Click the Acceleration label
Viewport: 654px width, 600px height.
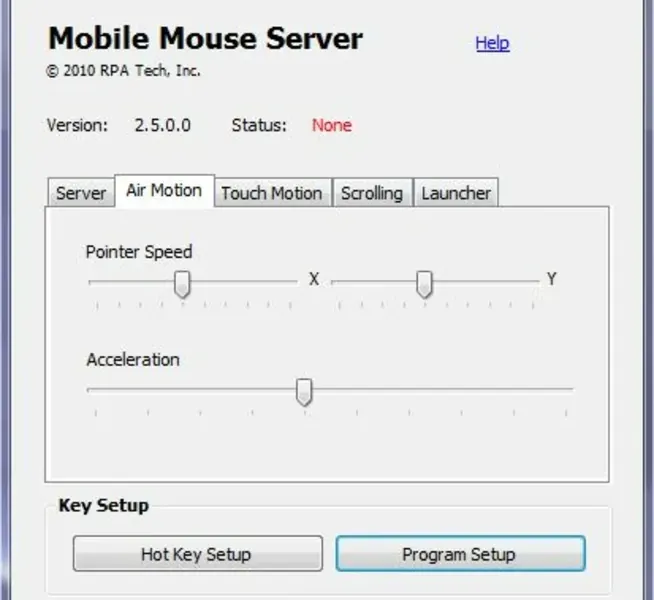(133, 360)
